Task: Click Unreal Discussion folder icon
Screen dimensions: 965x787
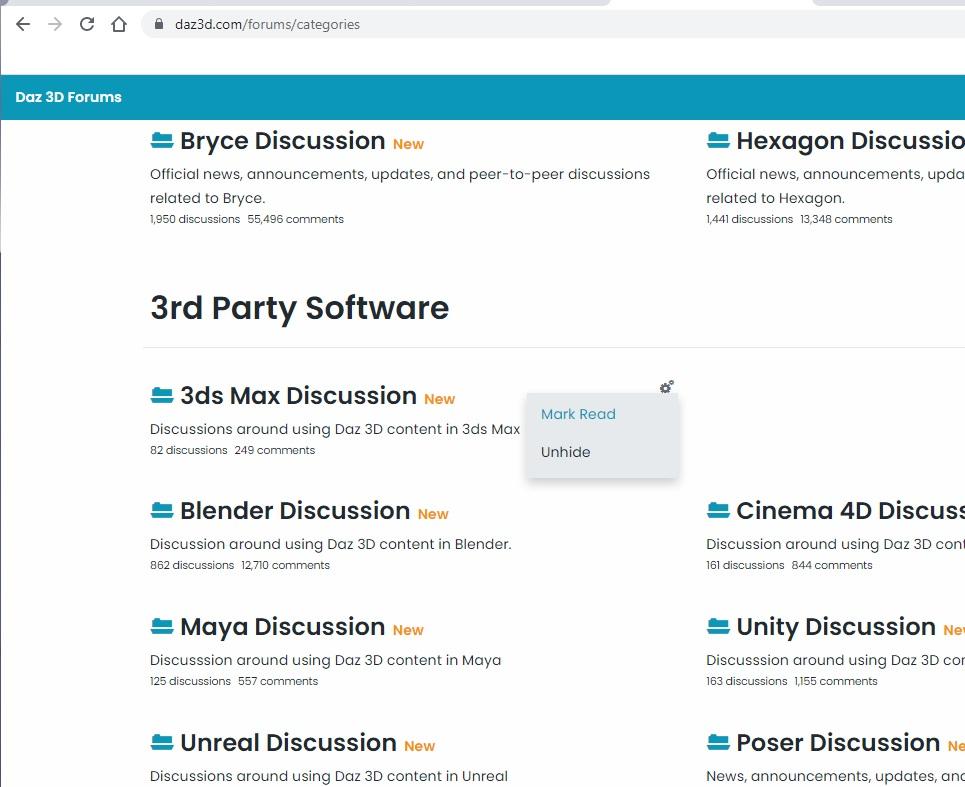Action: [x=162, y=743]
